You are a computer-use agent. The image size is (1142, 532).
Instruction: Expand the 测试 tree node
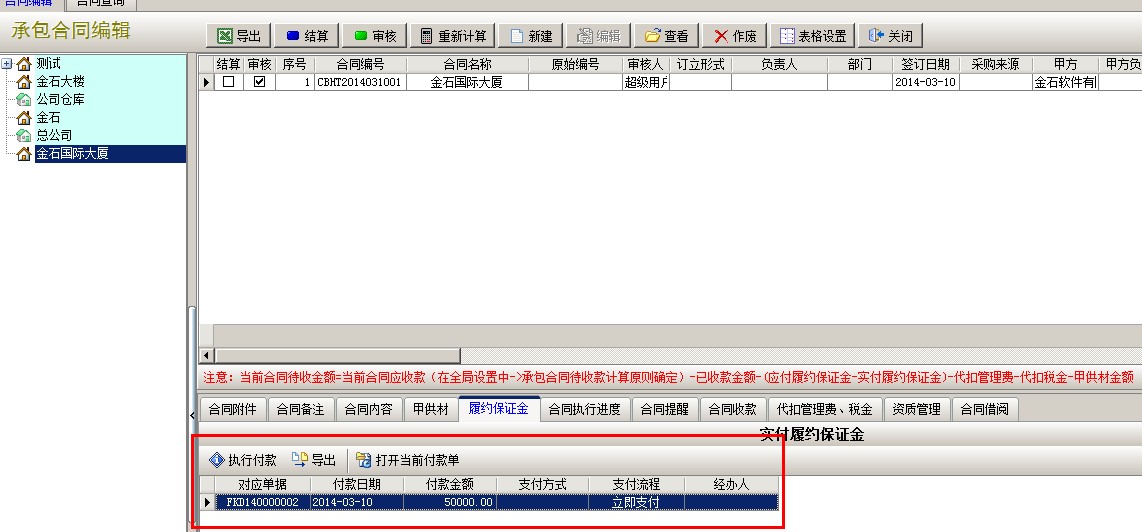coord(7,64)
